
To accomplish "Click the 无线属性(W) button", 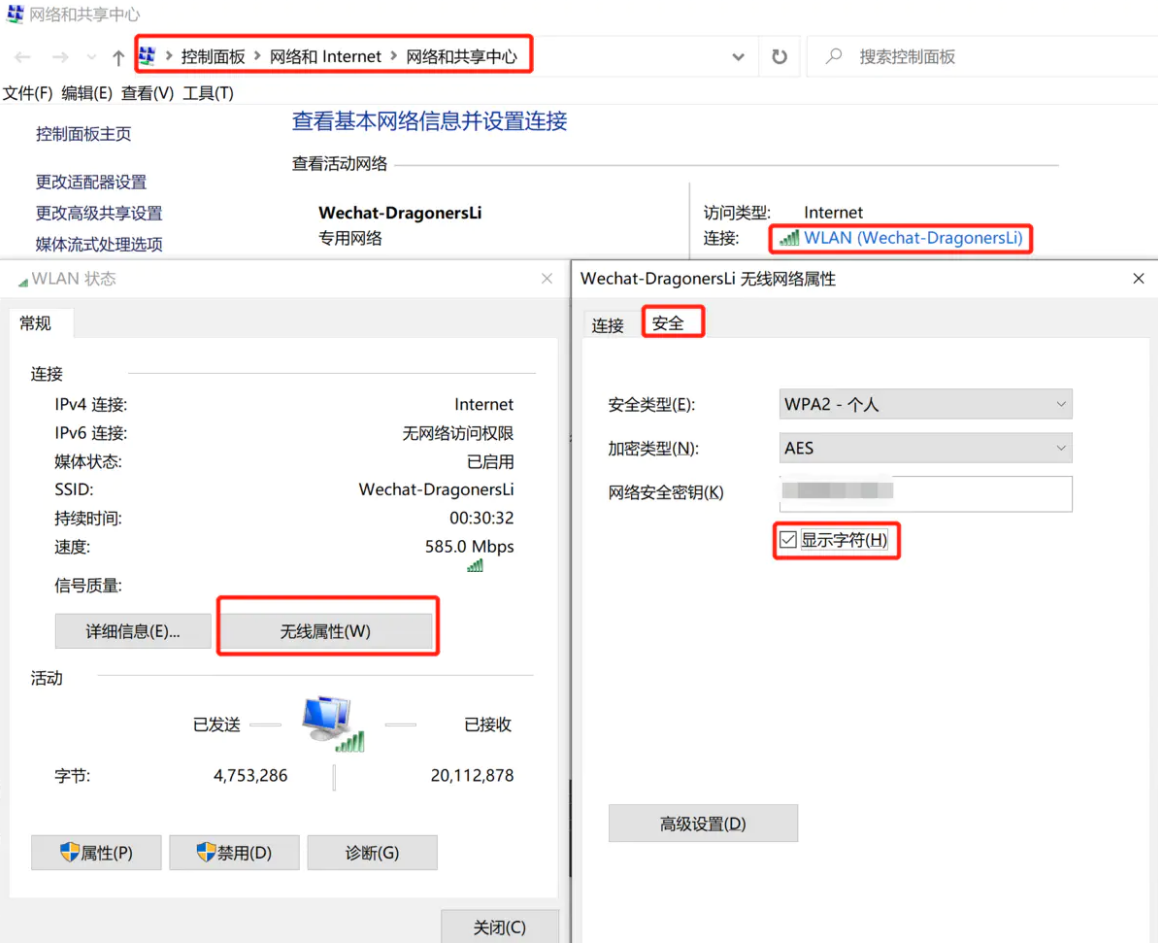I will point(325,631).
